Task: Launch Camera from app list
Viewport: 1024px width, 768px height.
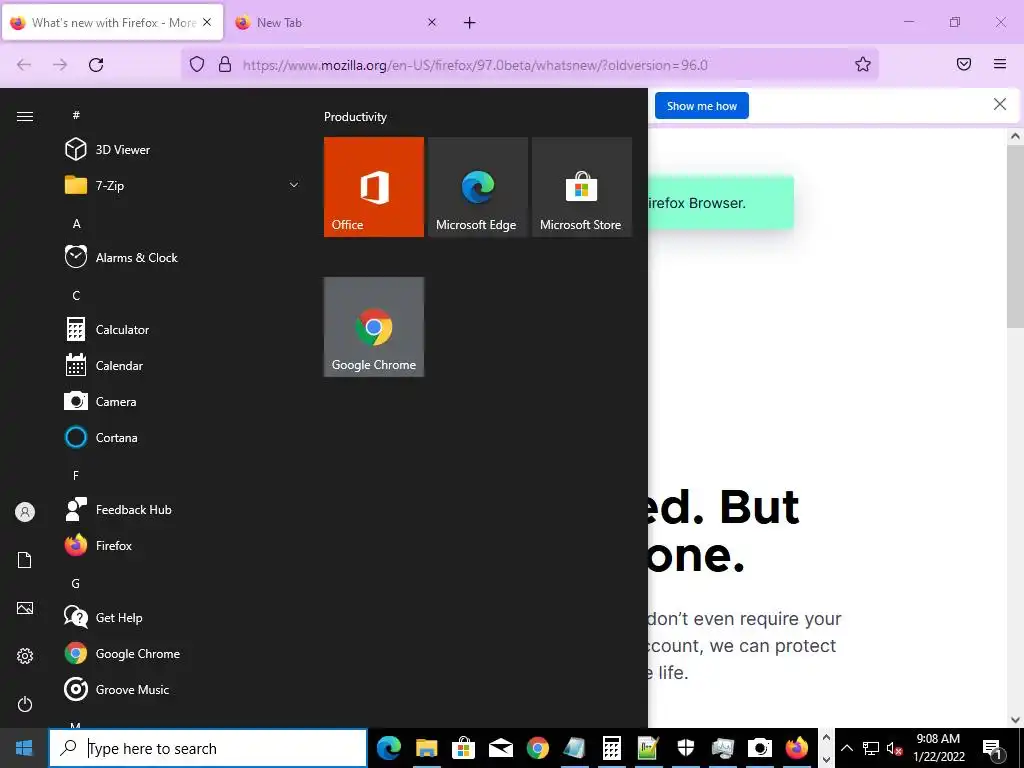Action: click(x=183, y=402)
